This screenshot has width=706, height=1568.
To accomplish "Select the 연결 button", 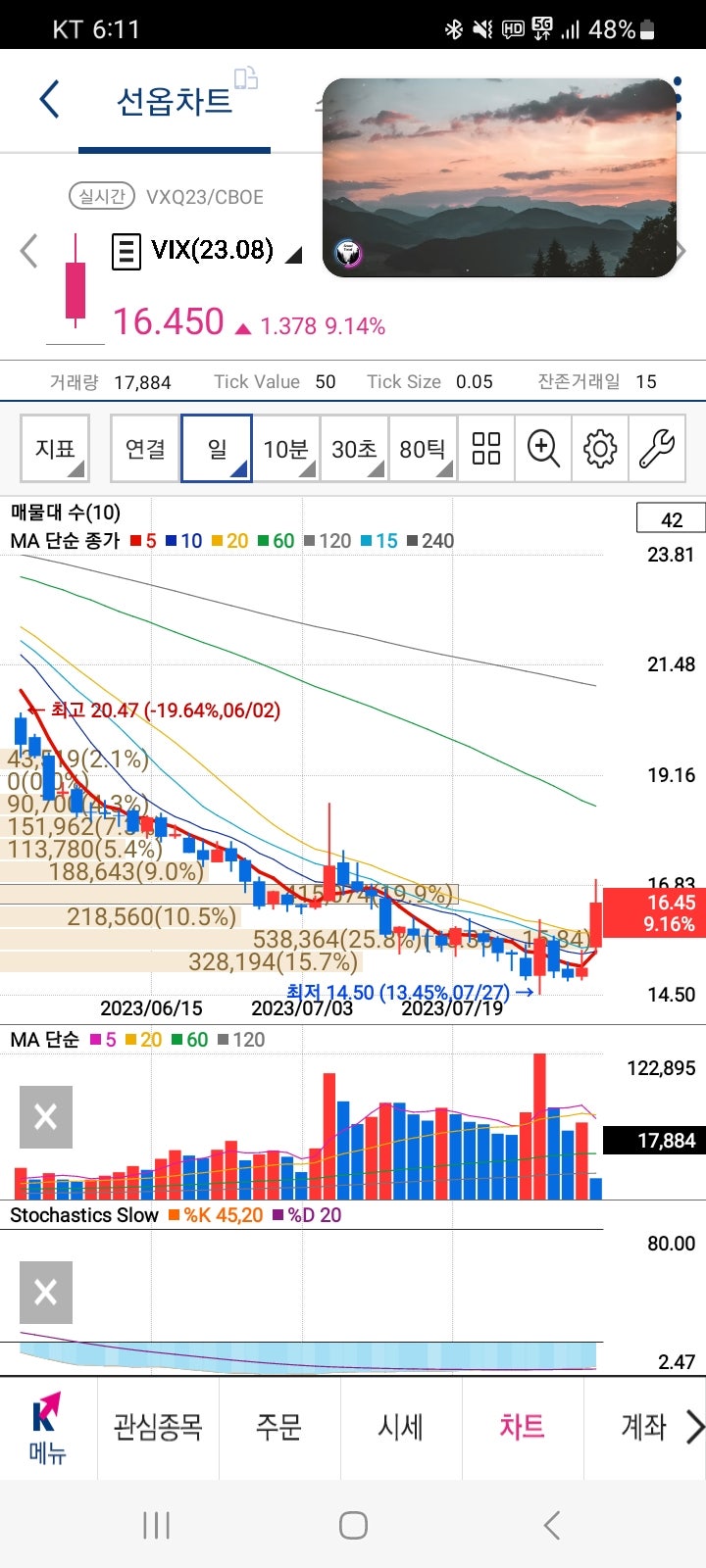I will [145, 449].
